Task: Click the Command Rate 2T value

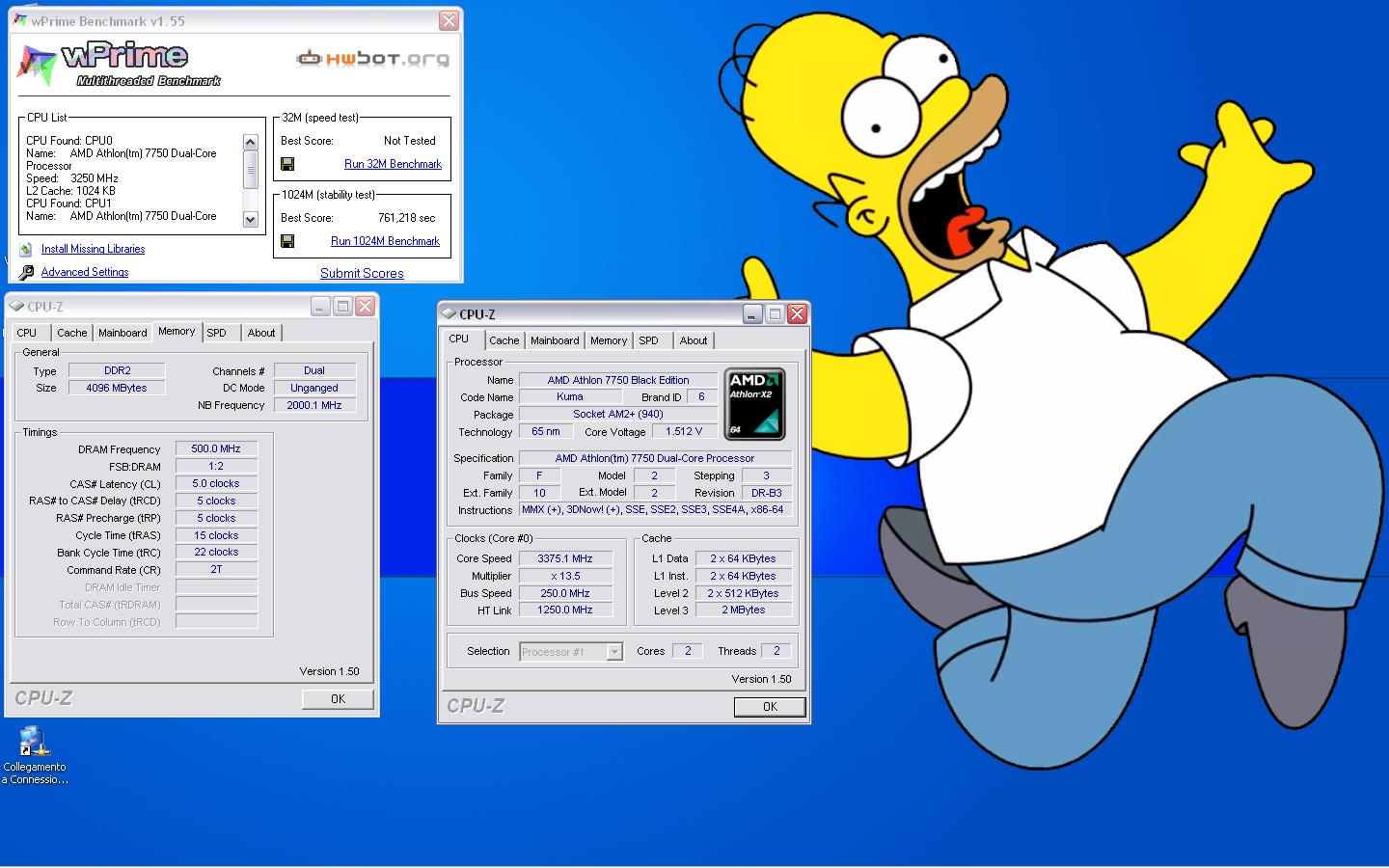Action: coord(216,570)
